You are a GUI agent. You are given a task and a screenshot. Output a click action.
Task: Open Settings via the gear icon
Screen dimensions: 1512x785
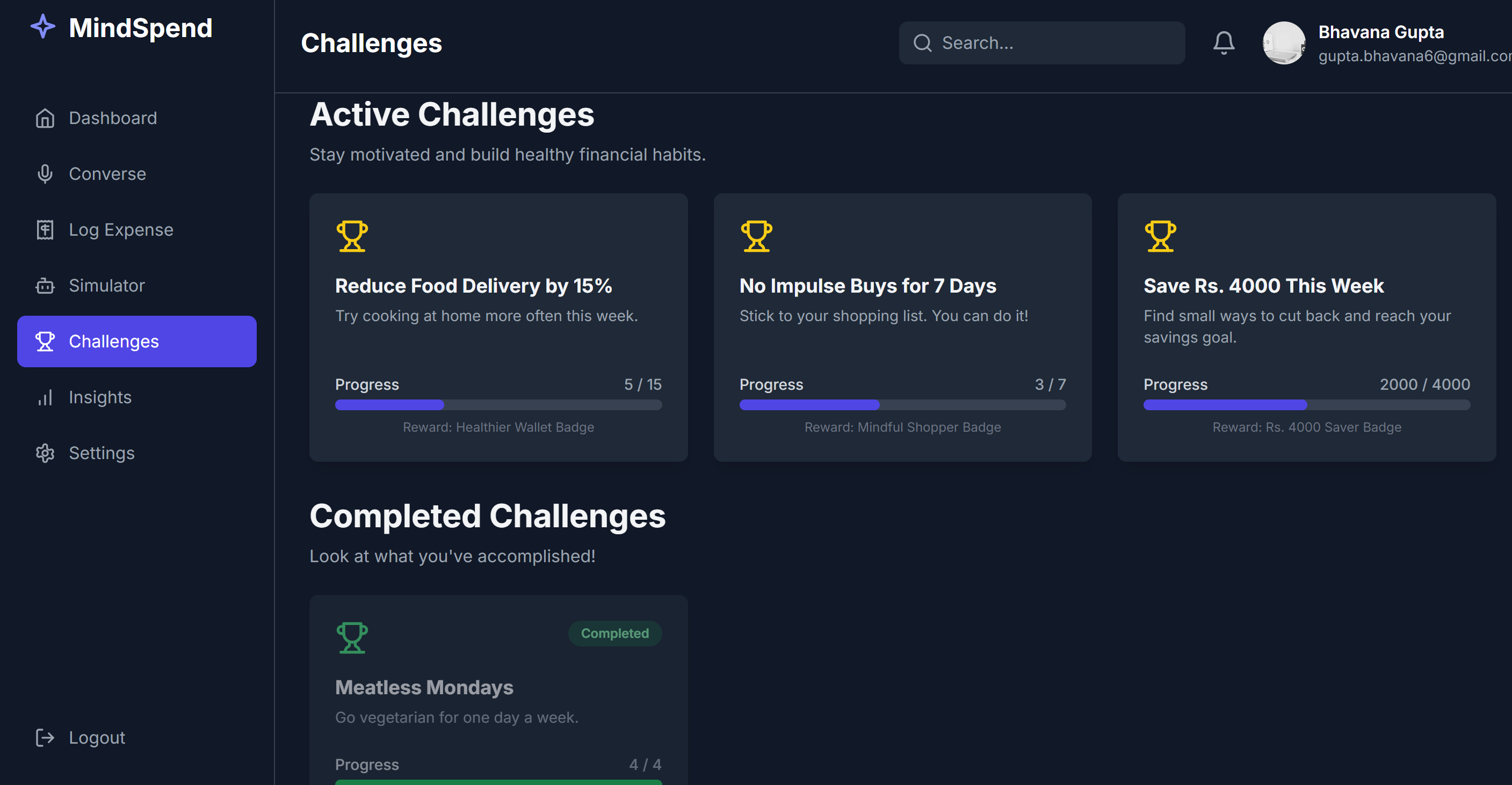coord(45,452)
